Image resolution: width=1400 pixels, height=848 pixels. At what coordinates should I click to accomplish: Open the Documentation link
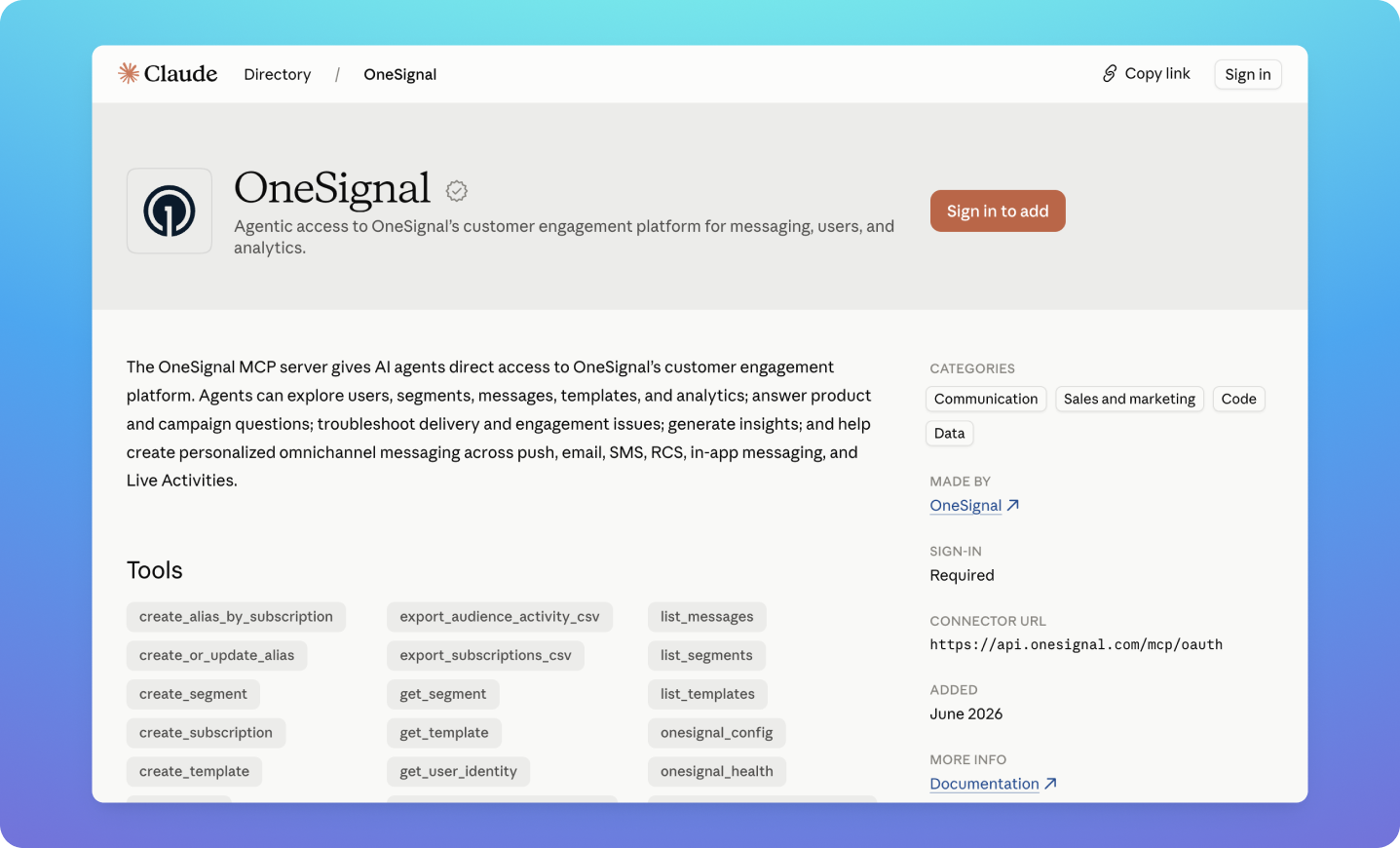(x=984, y=784)
